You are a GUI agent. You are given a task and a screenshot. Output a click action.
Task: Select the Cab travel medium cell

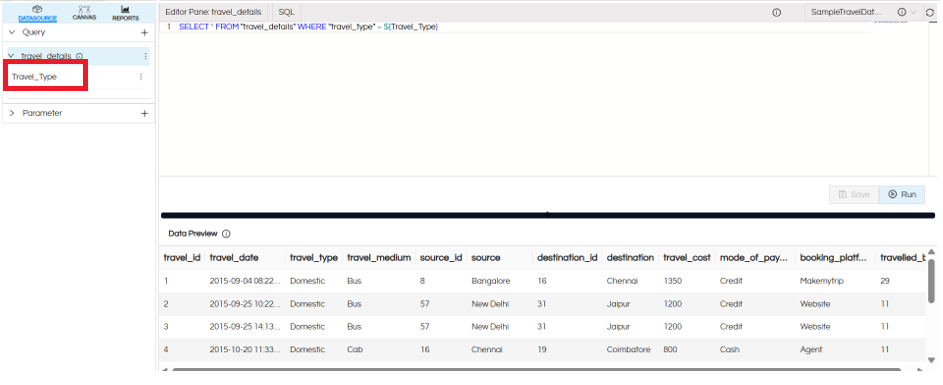354,350
